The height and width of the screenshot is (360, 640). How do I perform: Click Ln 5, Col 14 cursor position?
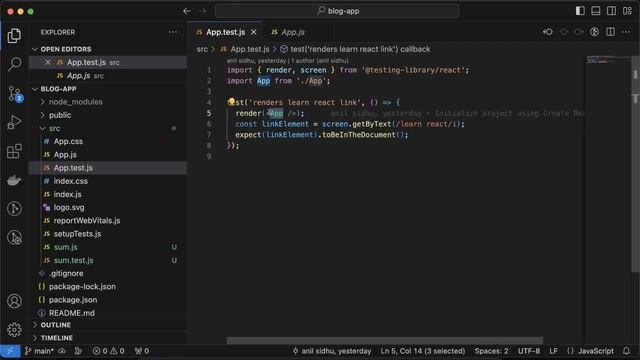click(422, 351)
